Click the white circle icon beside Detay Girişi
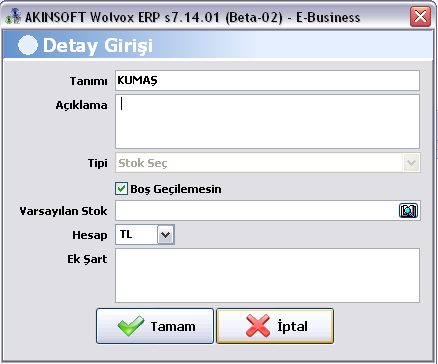Screen dimensions: 438x364 tap(27, 45)
